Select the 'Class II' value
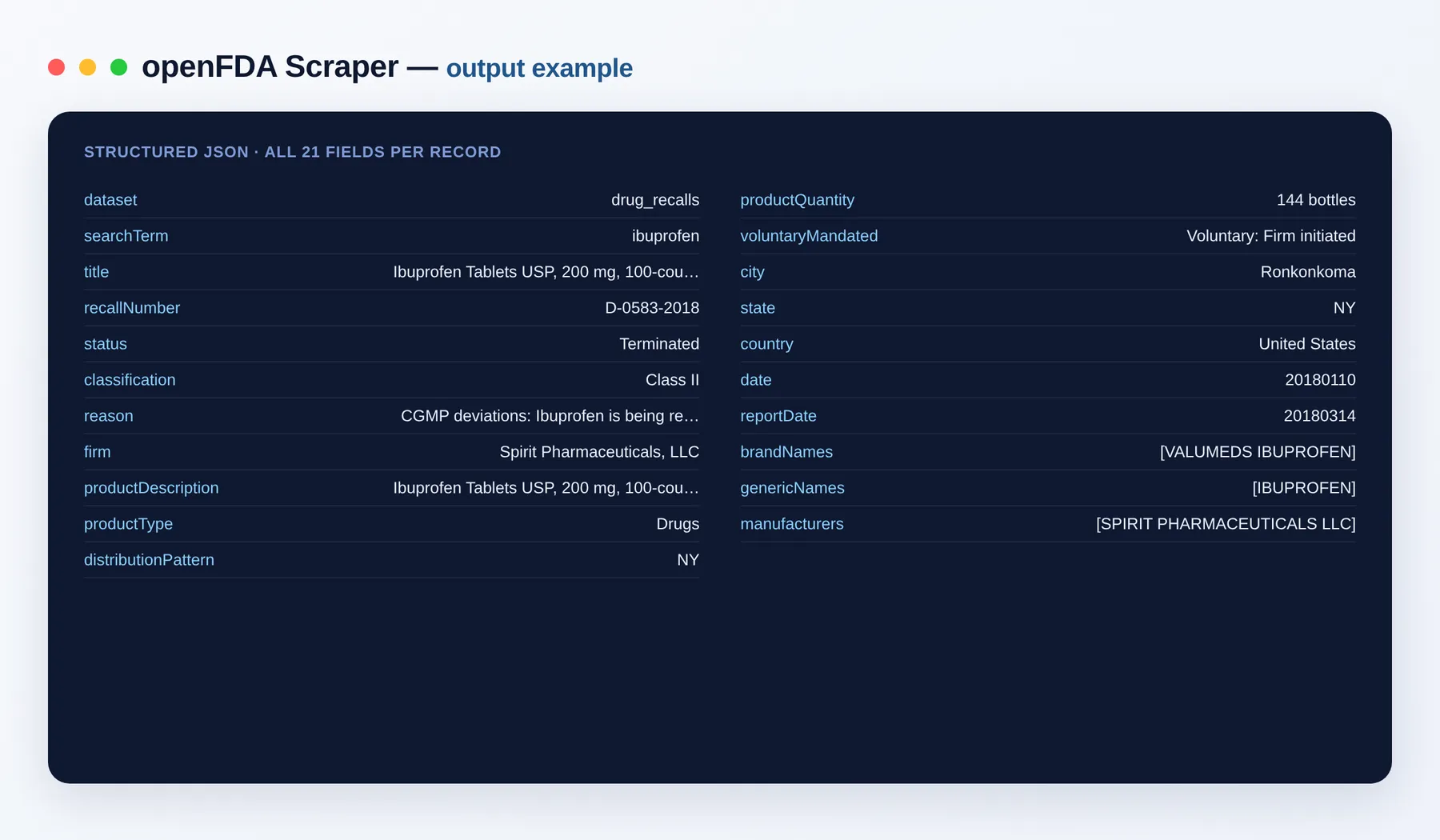 point(673,380)
